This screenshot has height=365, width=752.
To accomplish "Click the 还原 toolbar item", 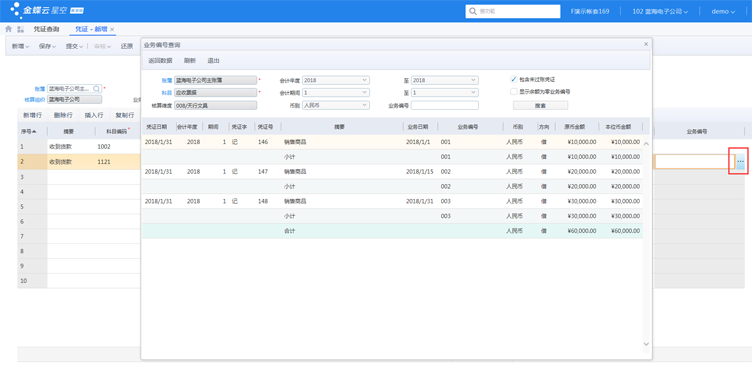I will 127,47.
